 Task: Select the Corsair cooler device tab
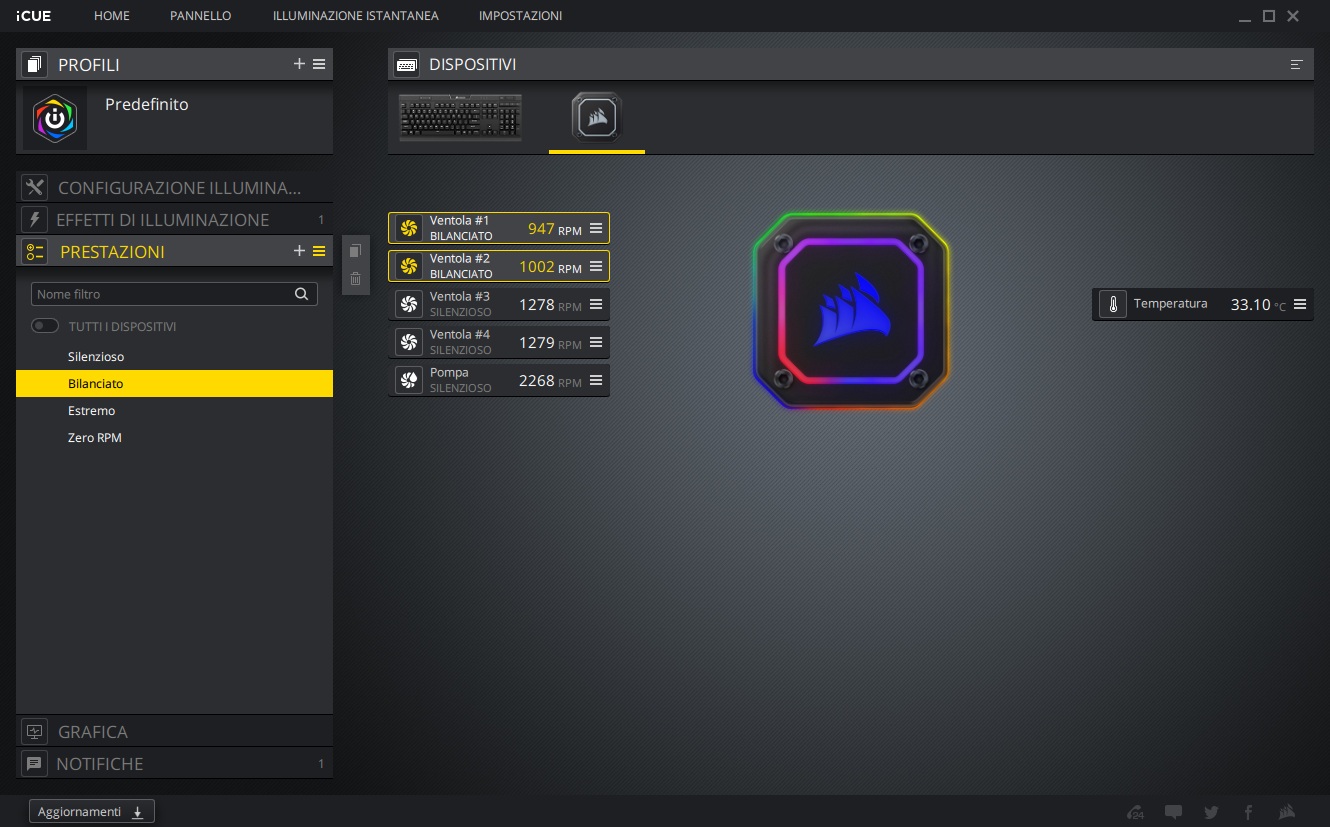pyautogui.click(x=597, y=118)
